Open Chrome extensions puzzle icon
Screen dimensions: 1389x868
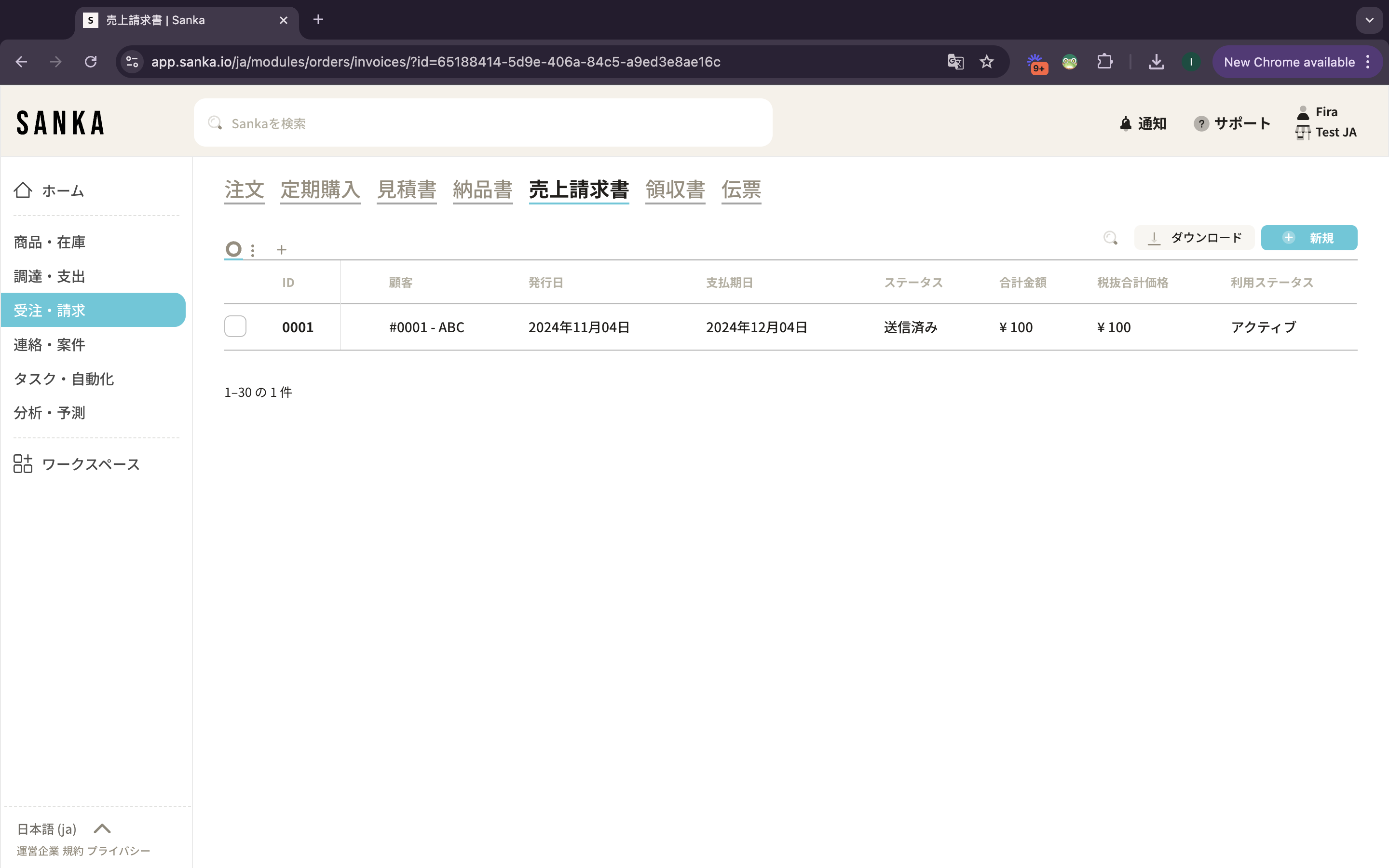click(1104, 62)
